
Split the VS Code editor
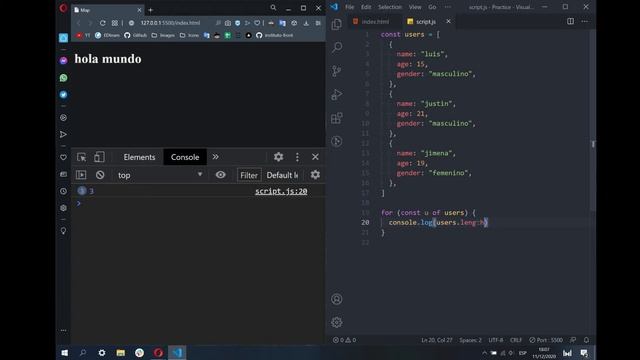[x=570, y=21]
